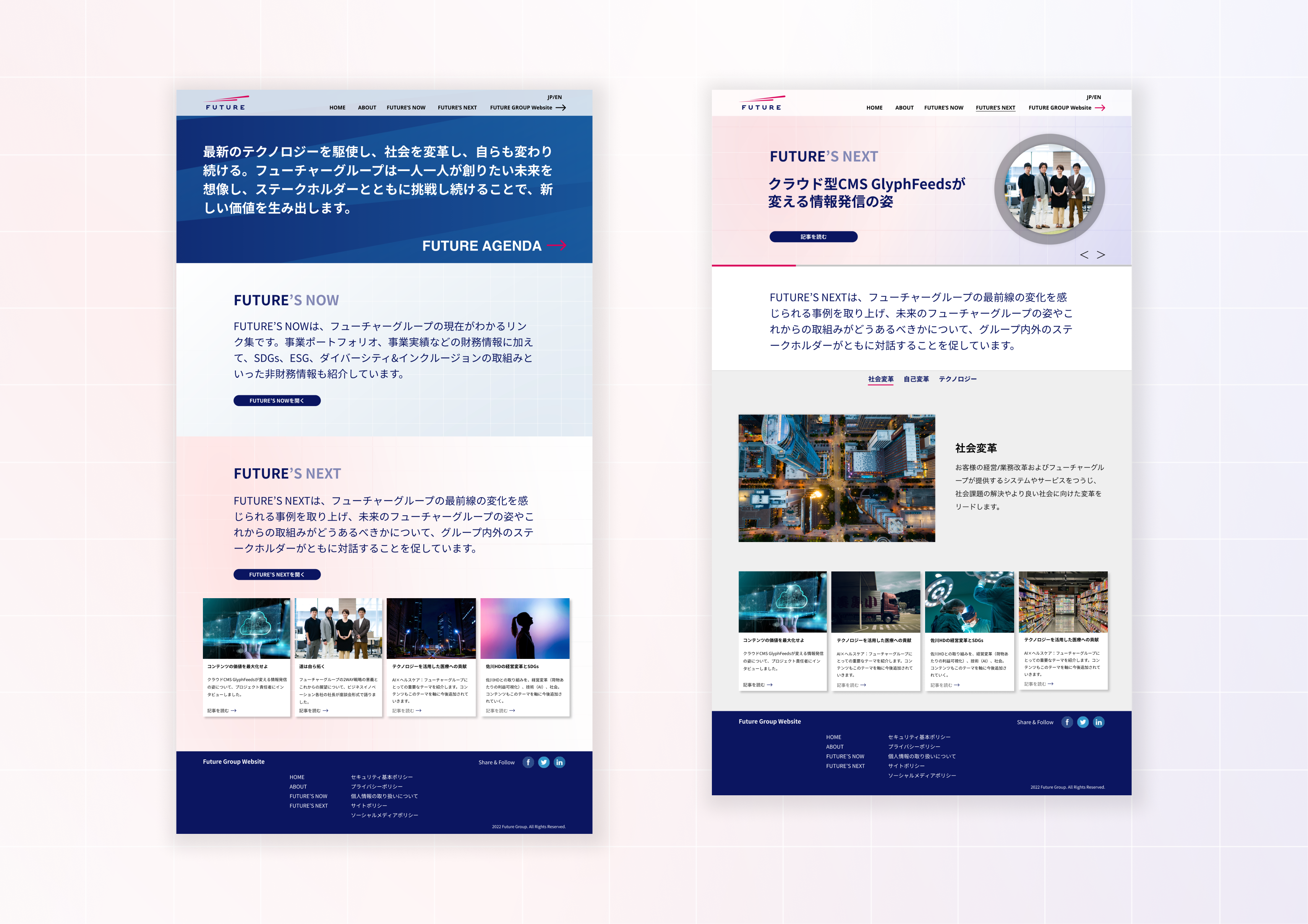Select ABOUT in the top navigation
Image resolution: width=1308 pixels, height=924 pixels.
[367, 108]
